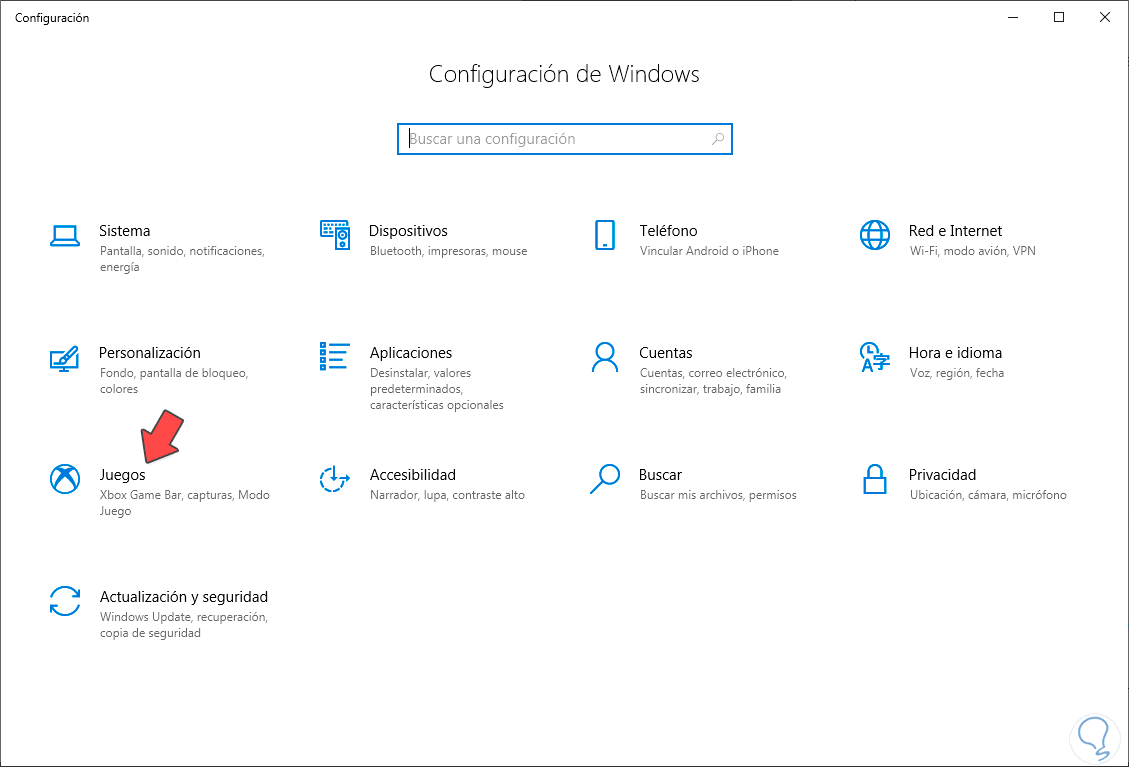This screenshot has height=767, width=1129.
Task: Click the Juegos Xbox icon
Action: point(65,479)
